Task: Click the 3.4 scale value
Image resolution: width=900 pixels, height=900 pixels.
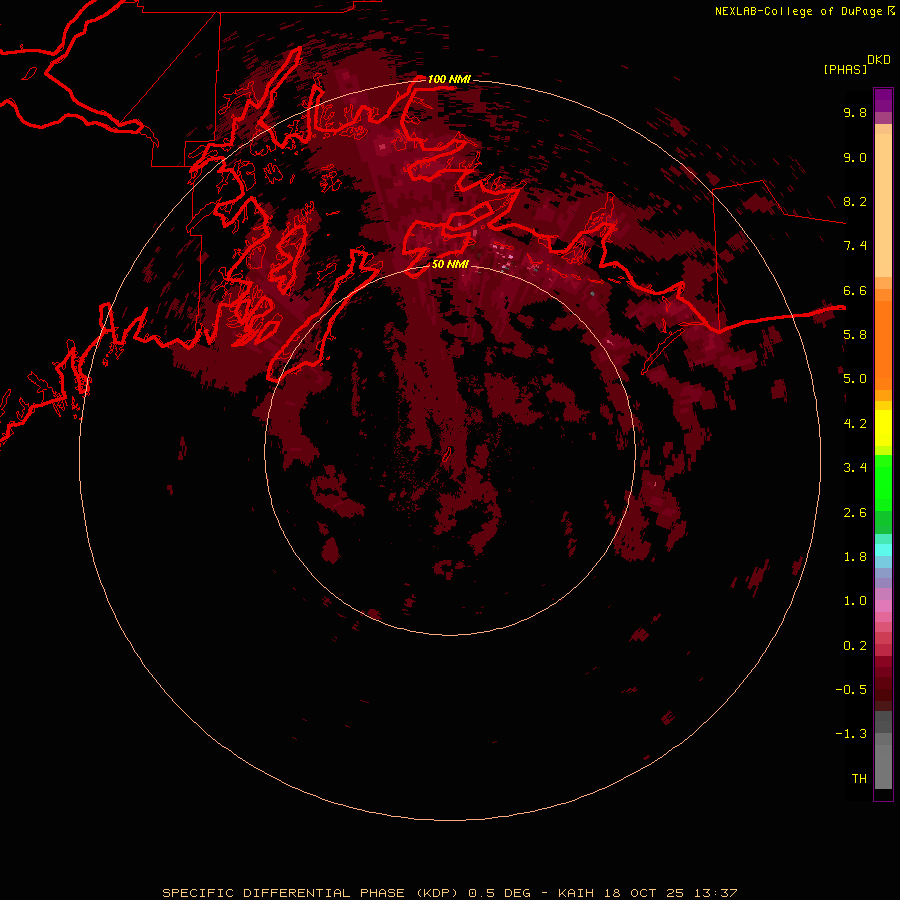Action: coord(855,468)
